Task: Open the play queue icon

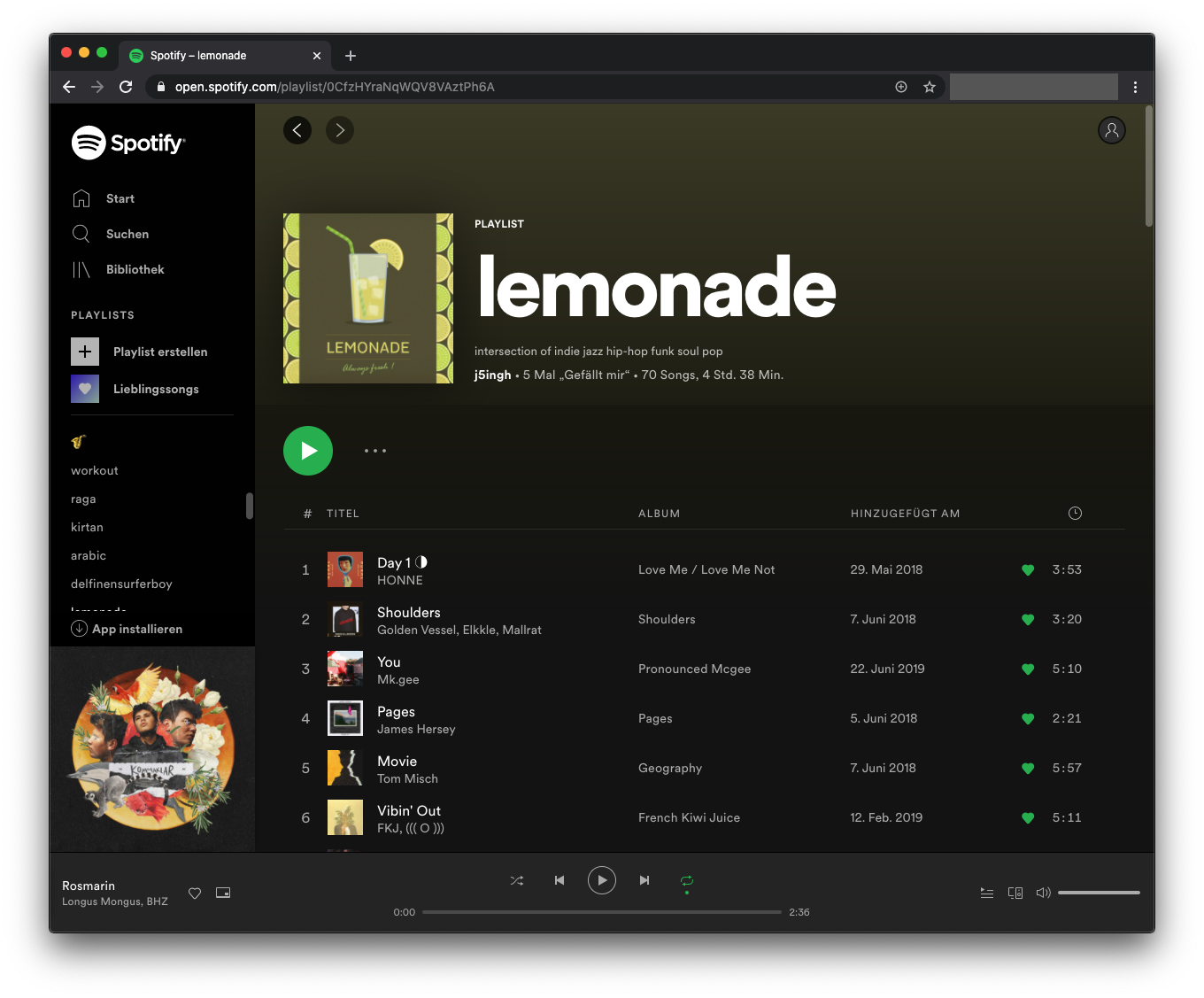Action: tap(987, 893)
